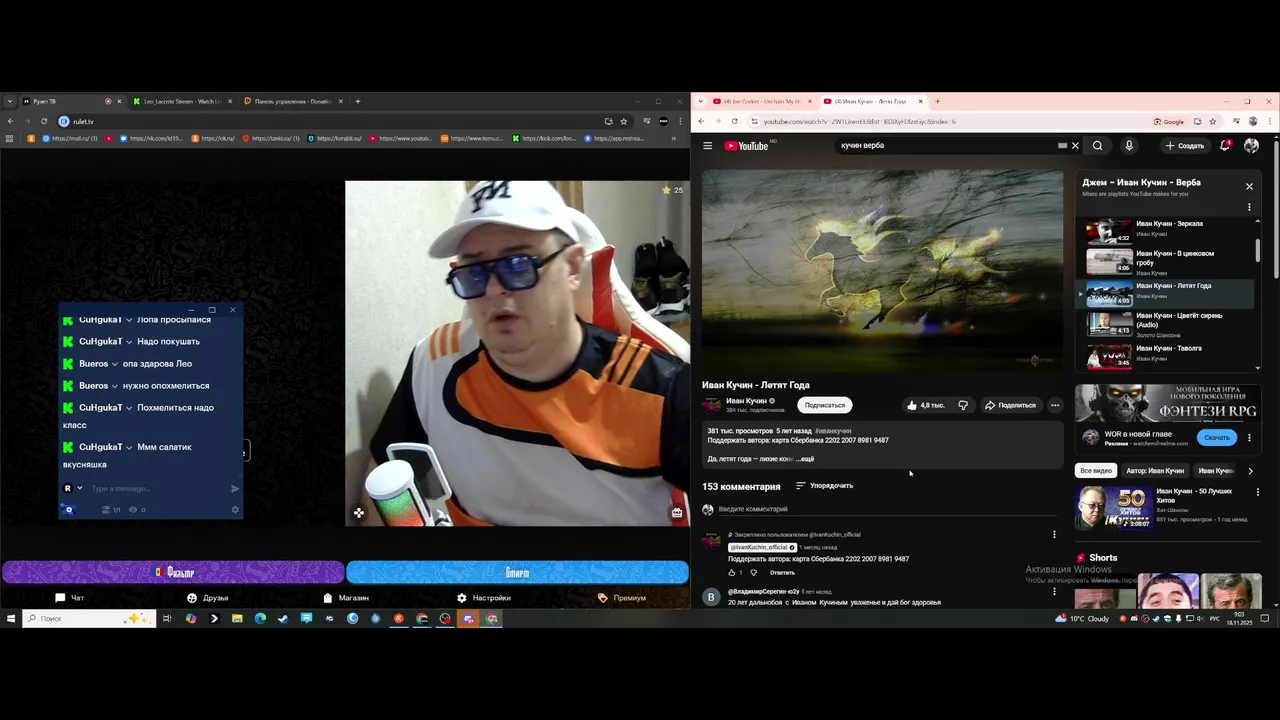Click move icon on webcam video
The image size is (1280, 720).
click(x=359, y=513)
